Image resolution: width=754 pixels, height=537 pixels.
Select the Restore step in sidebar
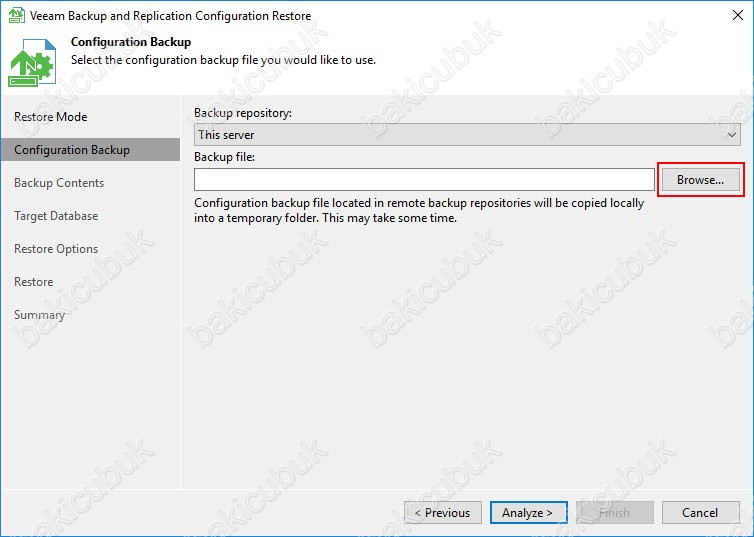[x=34, y=282]
